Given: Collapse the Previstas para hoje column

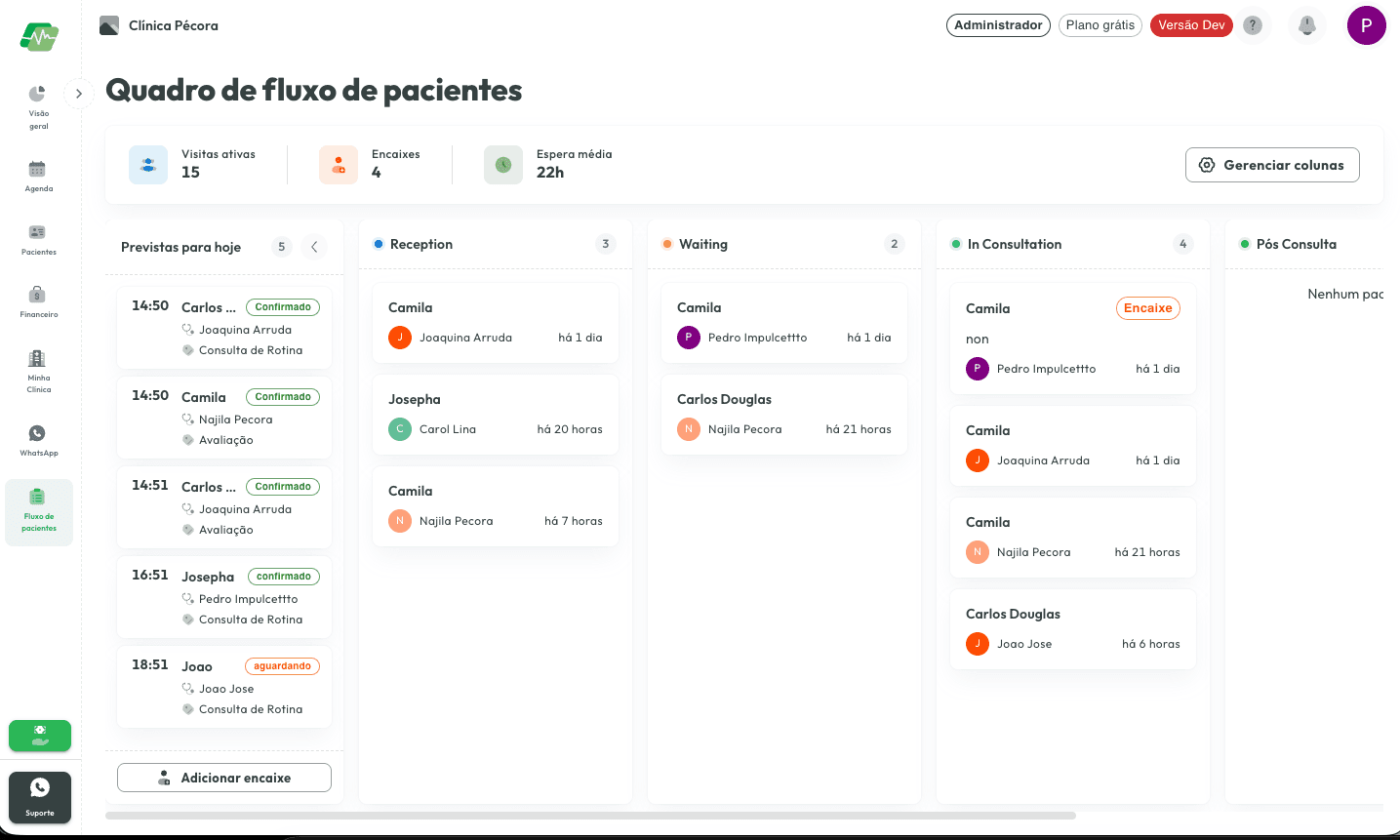Looking at the screenshot, I should [314, 247].
